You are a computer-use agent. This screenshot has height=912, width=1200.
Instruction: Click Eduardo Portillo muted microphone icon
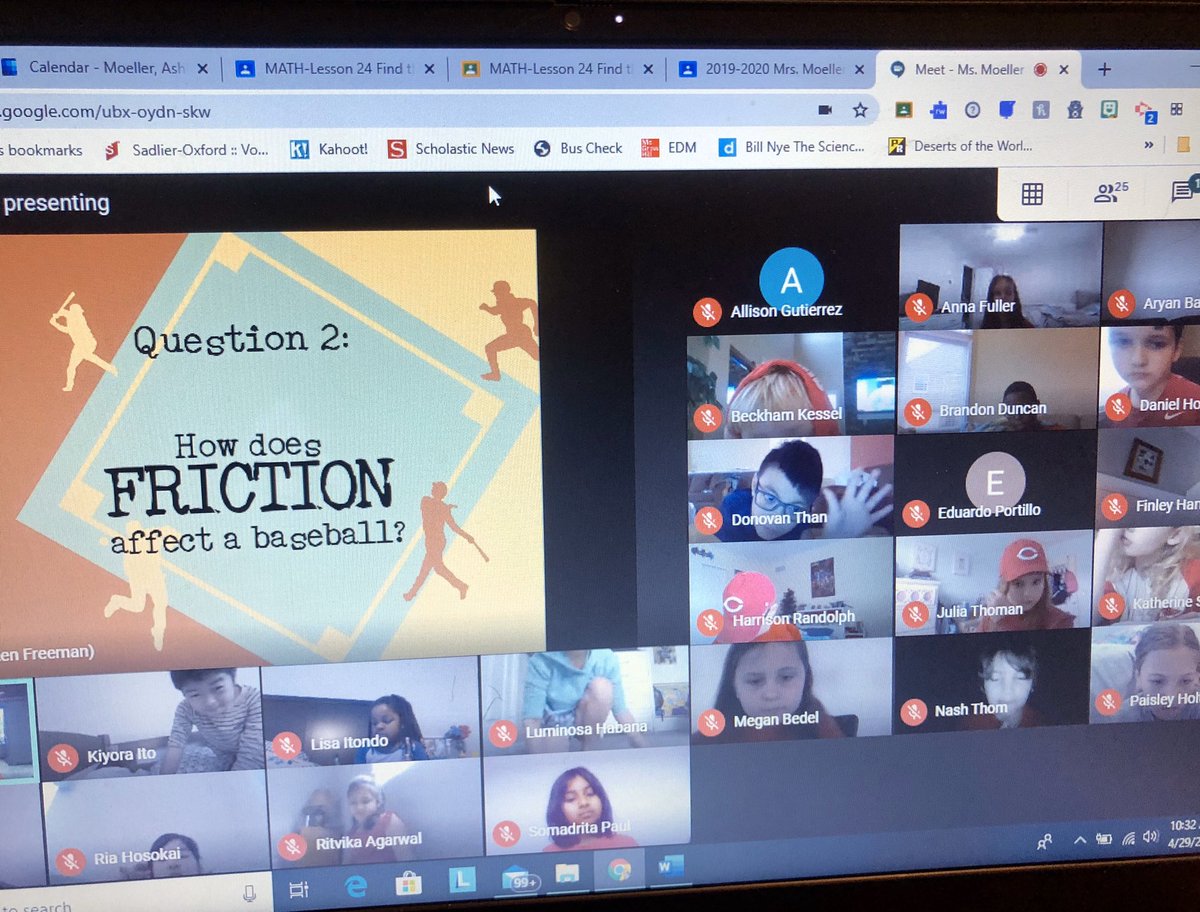tap(915, 513)
